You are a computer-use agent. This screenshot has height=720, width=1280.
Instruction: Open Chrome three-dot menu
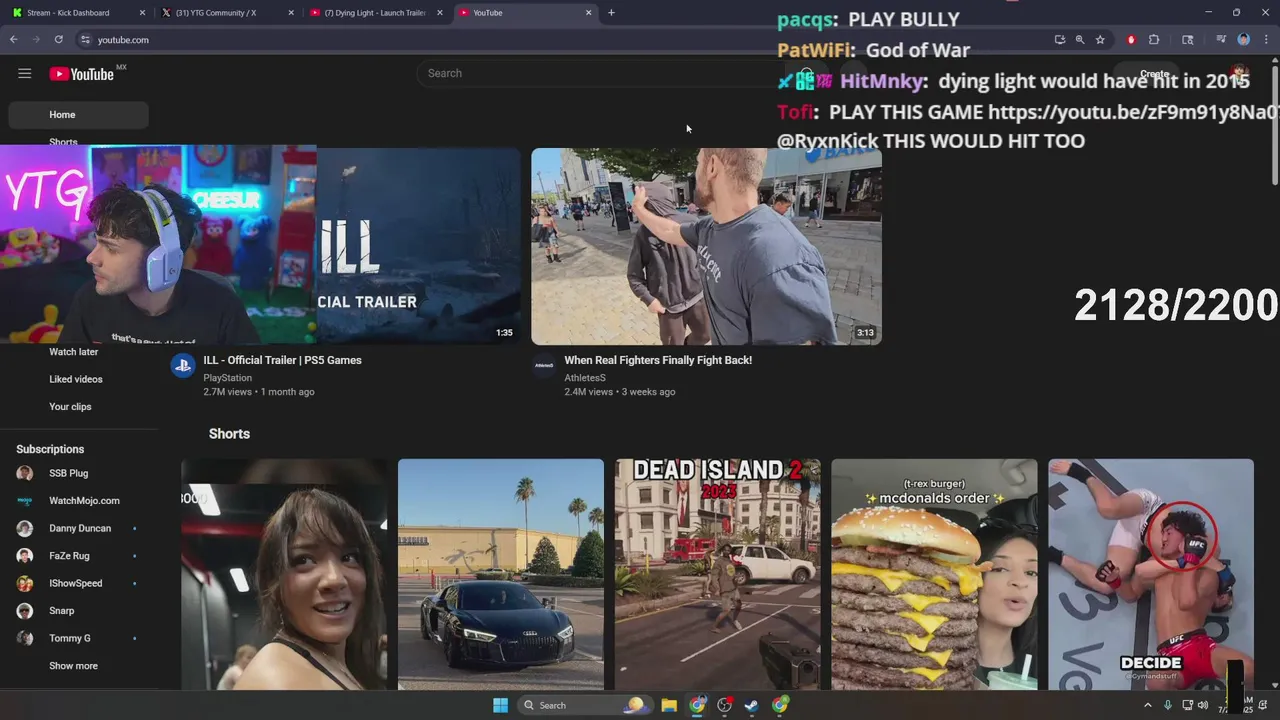pyautogui.click(x=1266, y=40)
